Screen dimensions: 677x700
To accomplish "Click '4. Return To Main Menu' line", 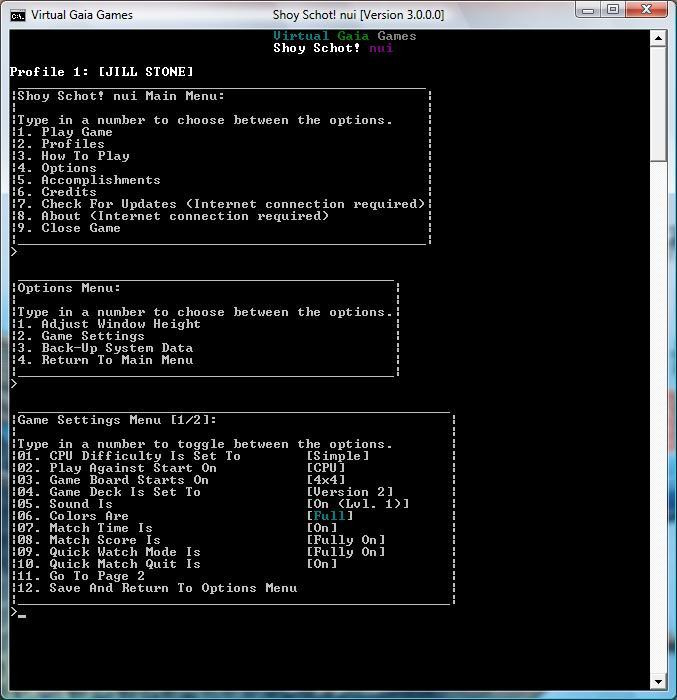I will point(105,361).
